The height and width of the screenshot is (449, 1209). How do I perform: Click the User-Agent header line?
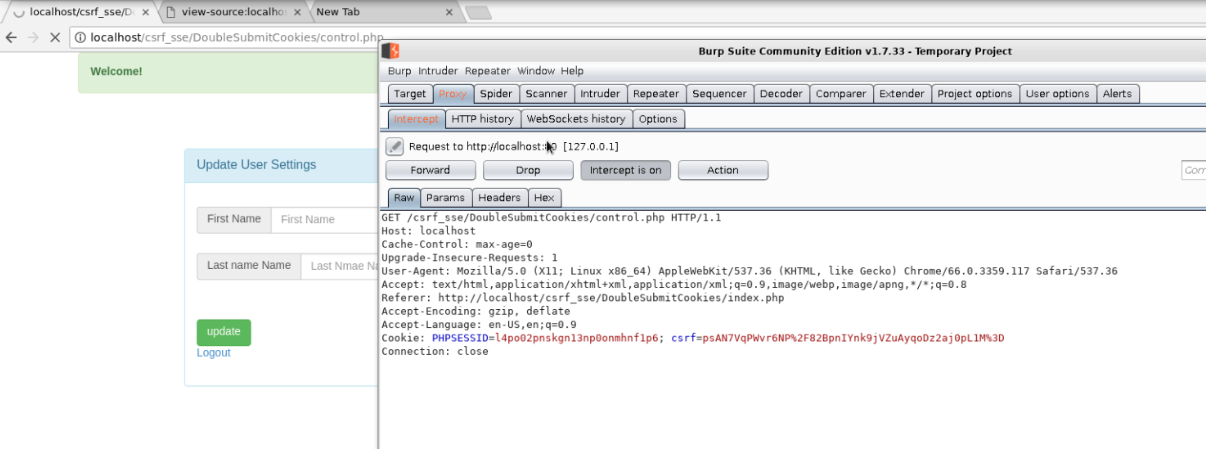(x=749, y=271)
